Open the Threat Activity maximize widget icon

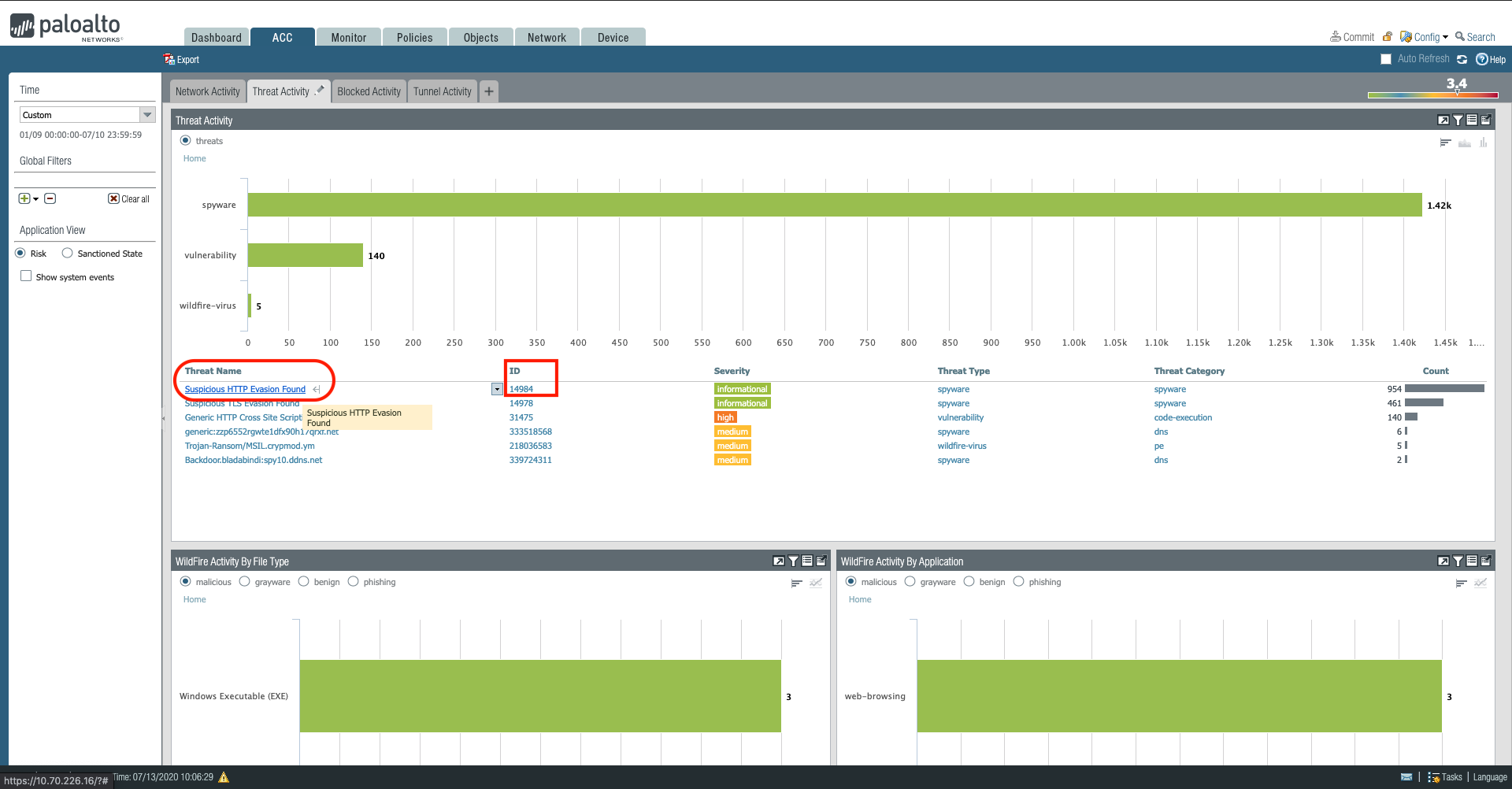[1443, 120]
